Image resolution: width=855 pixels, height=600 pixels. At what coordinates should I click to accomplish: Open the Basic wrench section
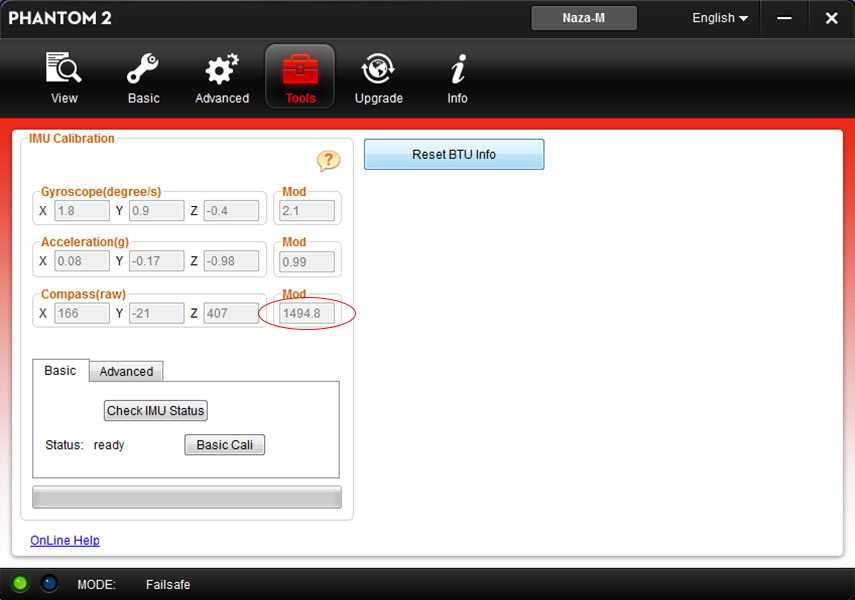click(143, 77)
